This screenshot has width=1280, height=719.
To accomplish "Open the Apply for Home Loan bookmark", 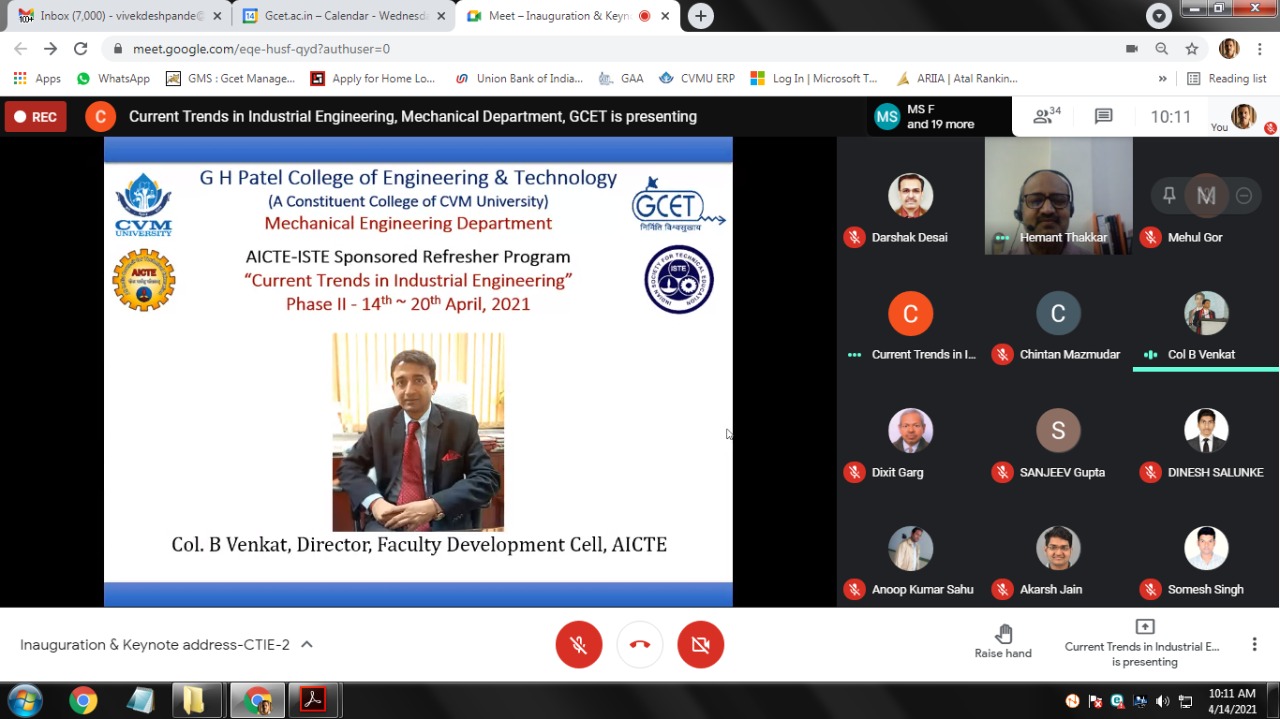I will (373, 78).
